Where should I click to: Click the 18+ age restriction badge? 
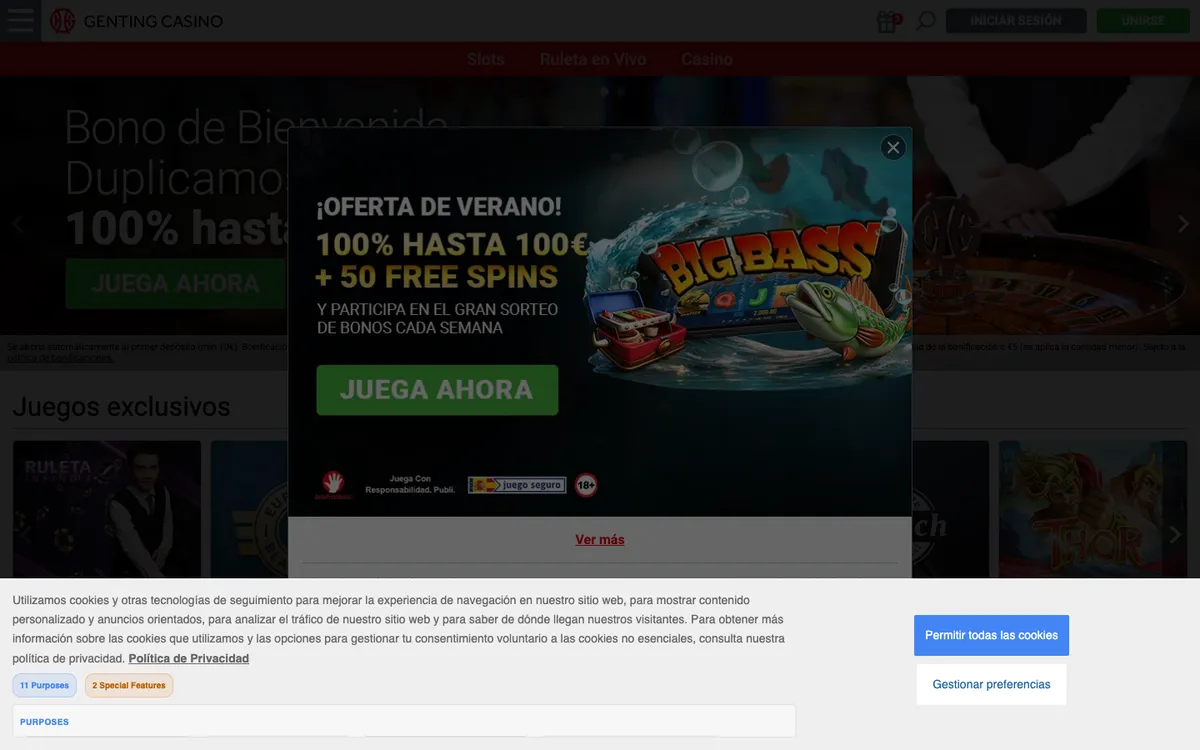pos(586,485)
